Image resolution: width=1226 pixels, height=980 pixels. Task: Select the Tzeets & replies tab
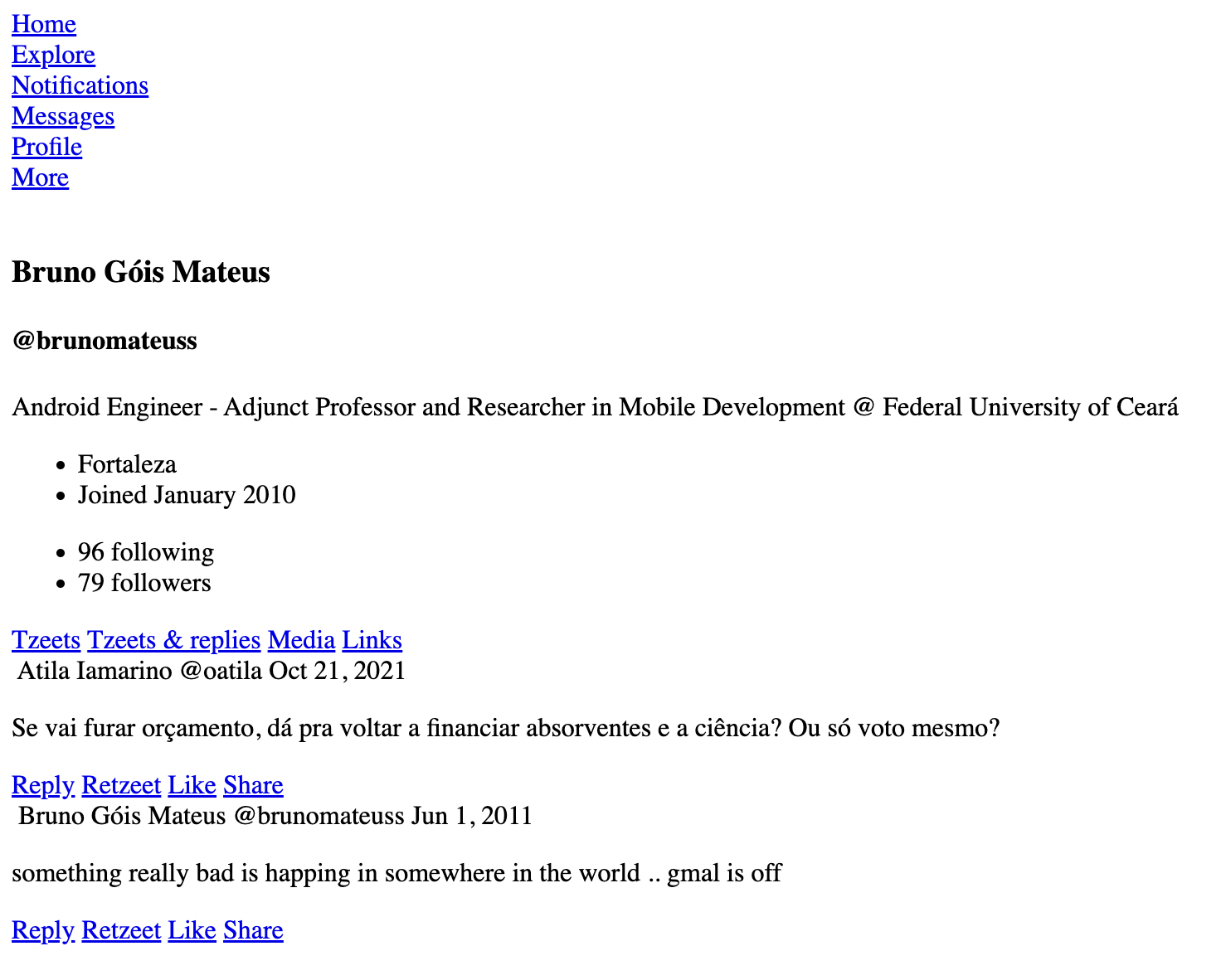pos(173,640)
